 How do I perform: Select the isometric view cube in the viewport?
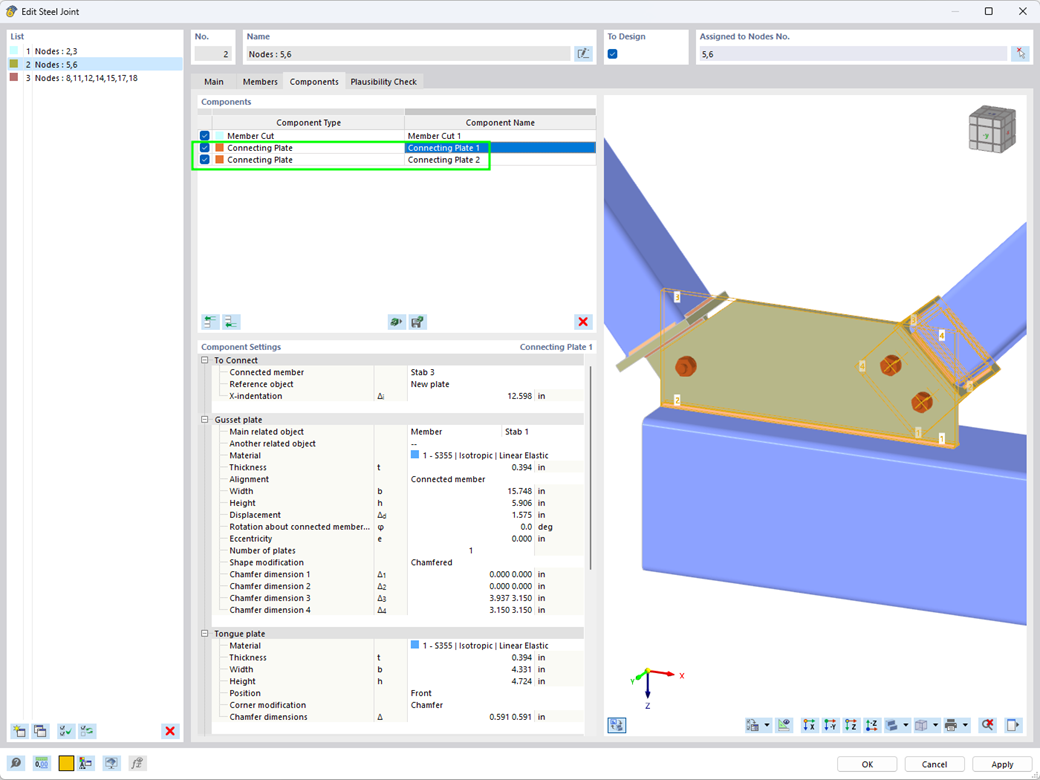coord(991,129)
